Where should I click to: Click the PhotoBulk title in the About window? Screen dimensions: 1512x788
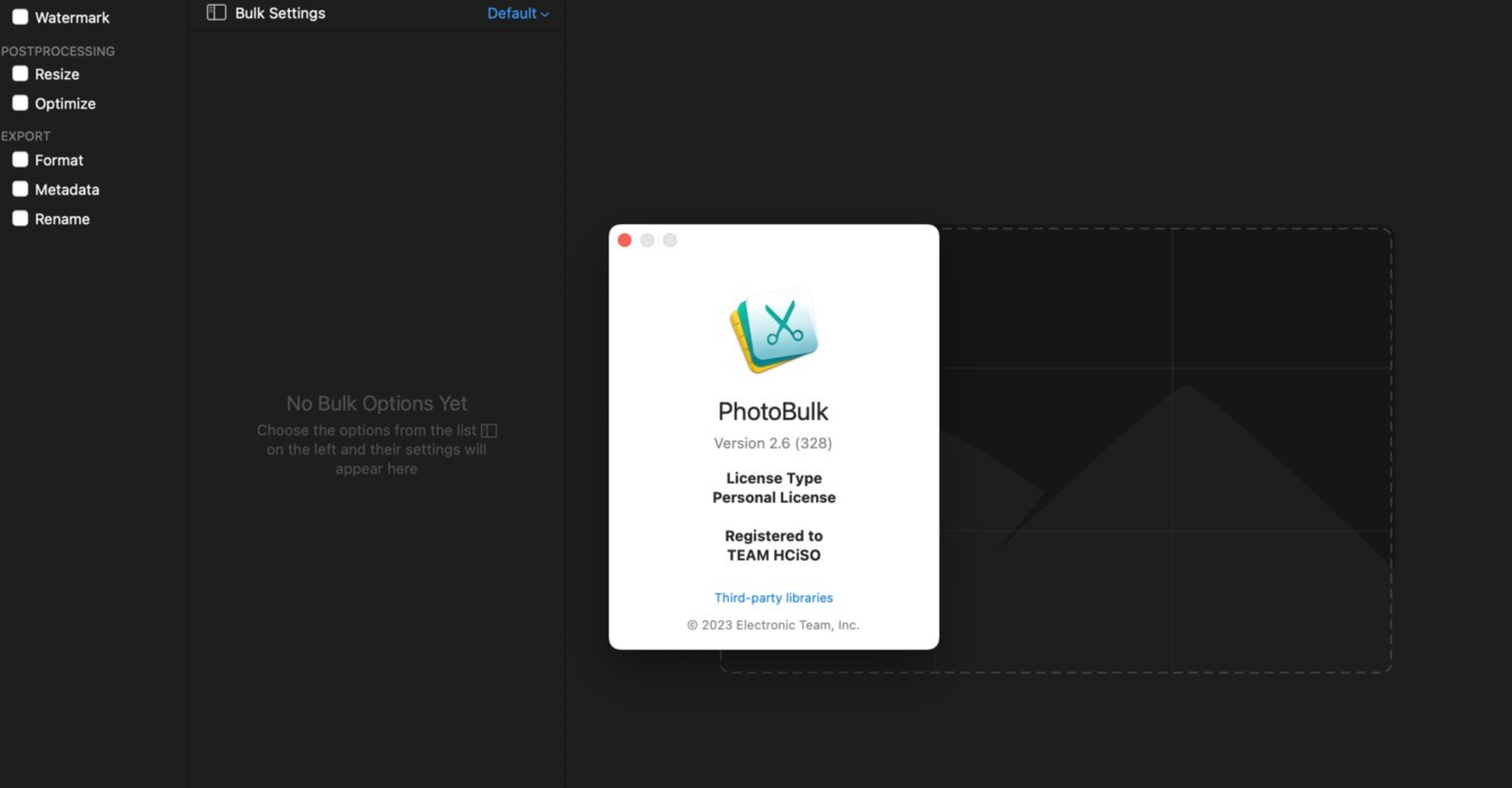click(x=773, y=411)
